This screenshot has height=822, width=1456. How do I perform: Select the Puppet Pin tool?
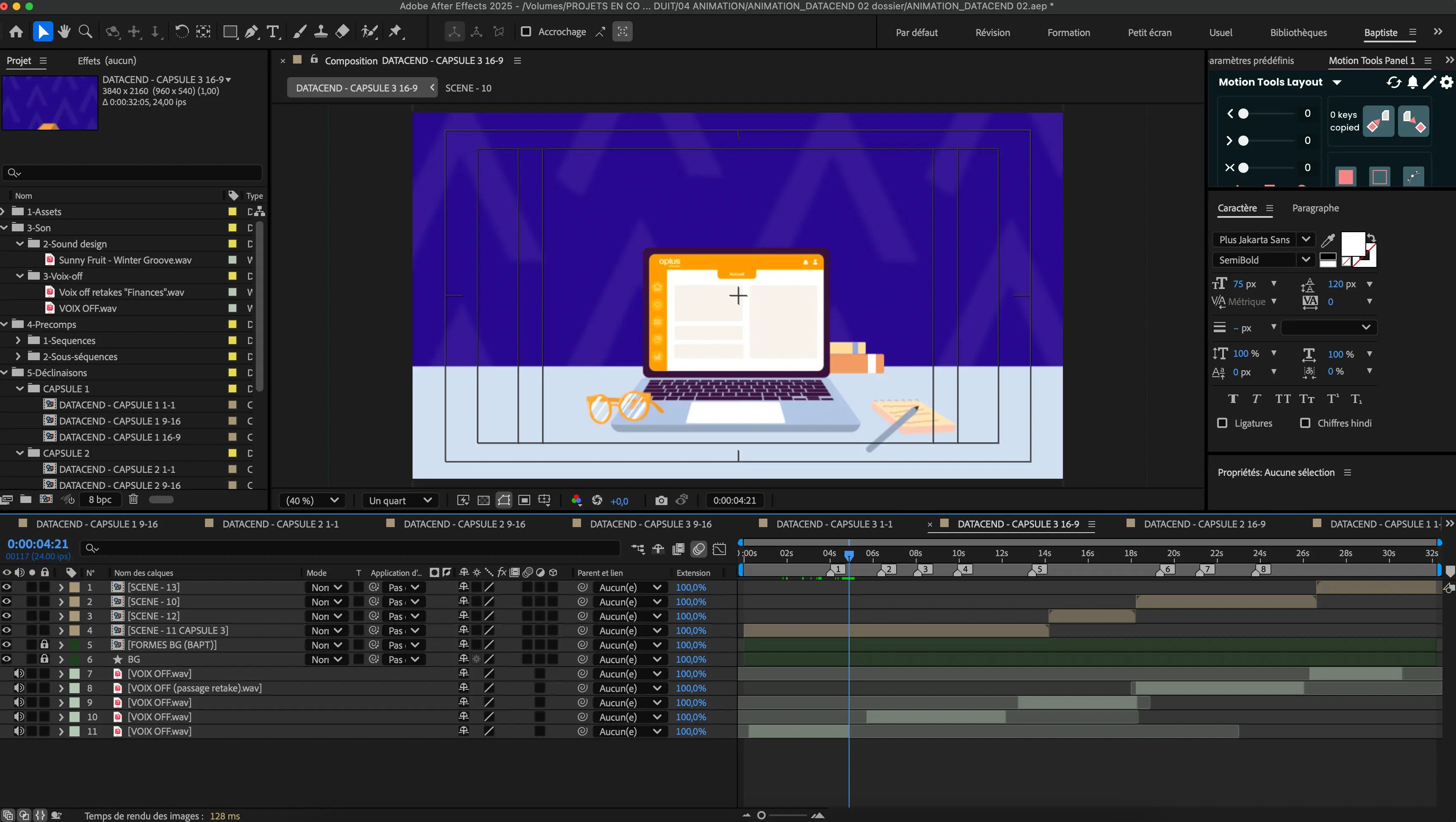coord(396,32)
